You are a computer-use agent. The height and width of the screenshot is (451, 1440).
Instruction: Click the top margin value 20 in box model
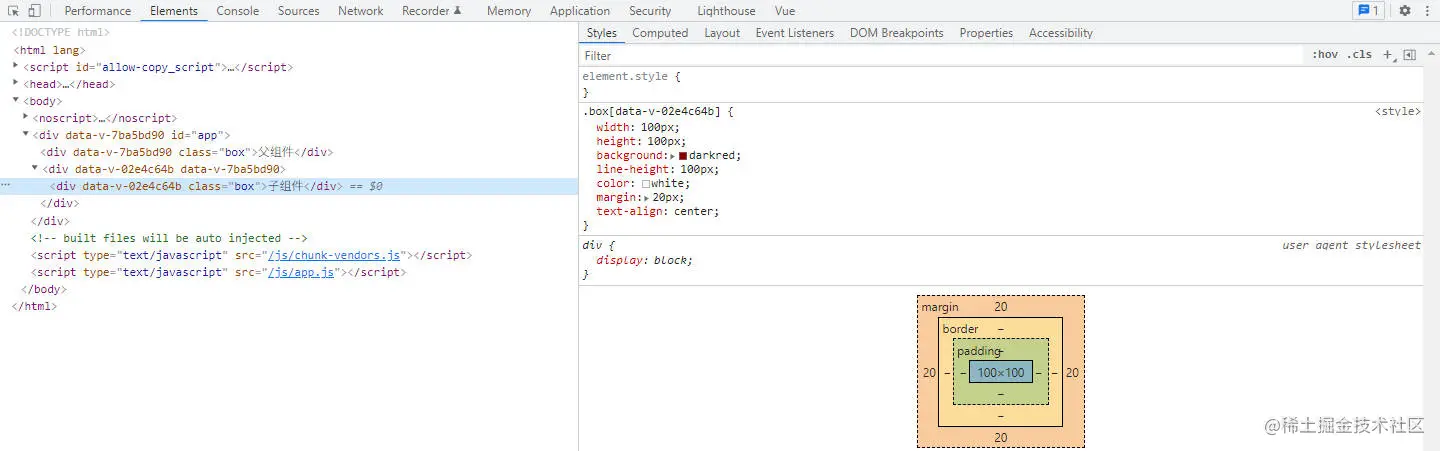click(1001, 307)
